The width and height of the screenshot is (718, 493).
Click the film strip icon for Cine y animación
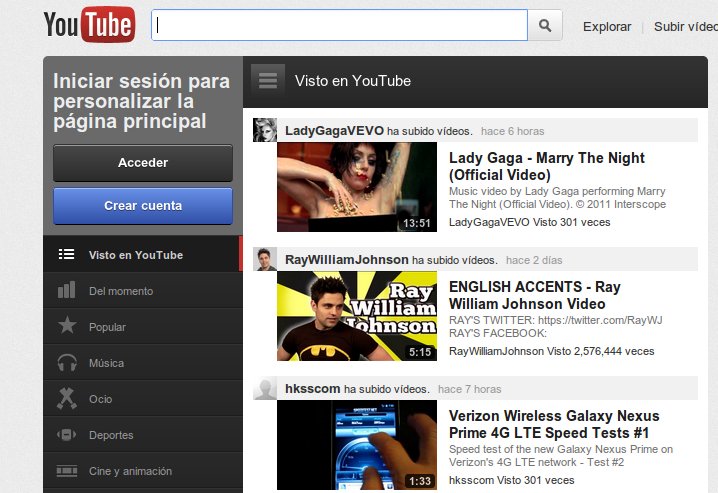[x=66, y=471]
